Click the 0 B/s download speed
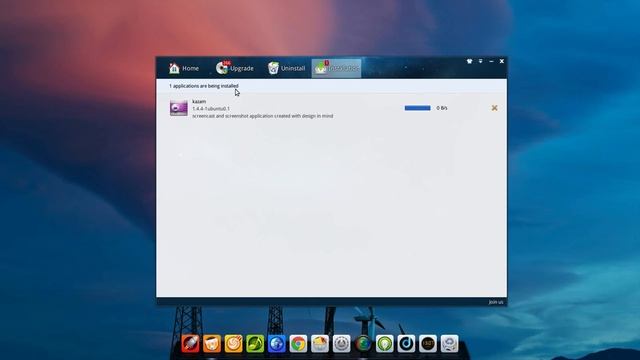The image size is (640, 360). [442, 108]
